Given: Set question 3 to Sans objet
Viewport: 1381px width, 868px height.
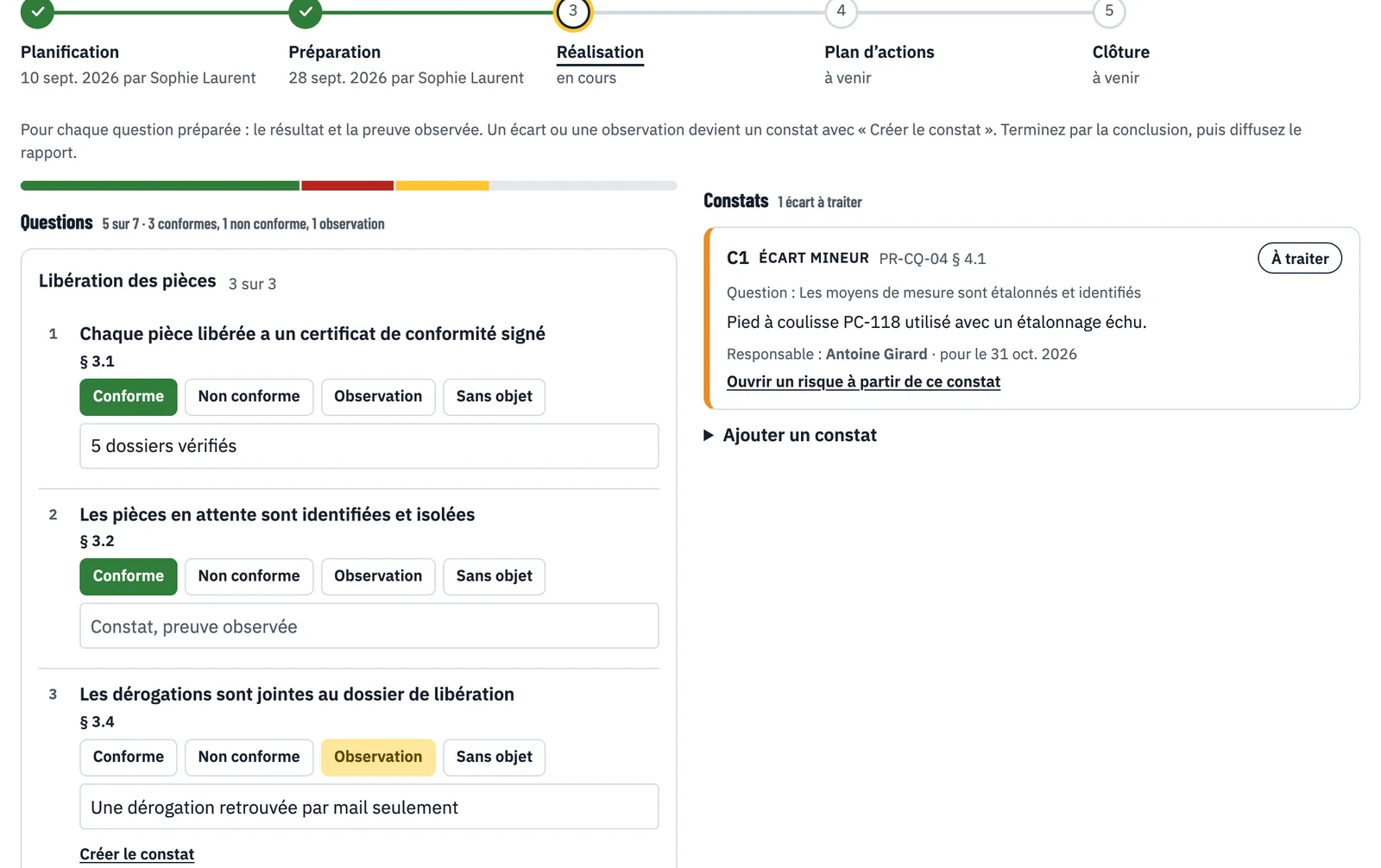Looking at the screenshot, I should tap(494, 758).
